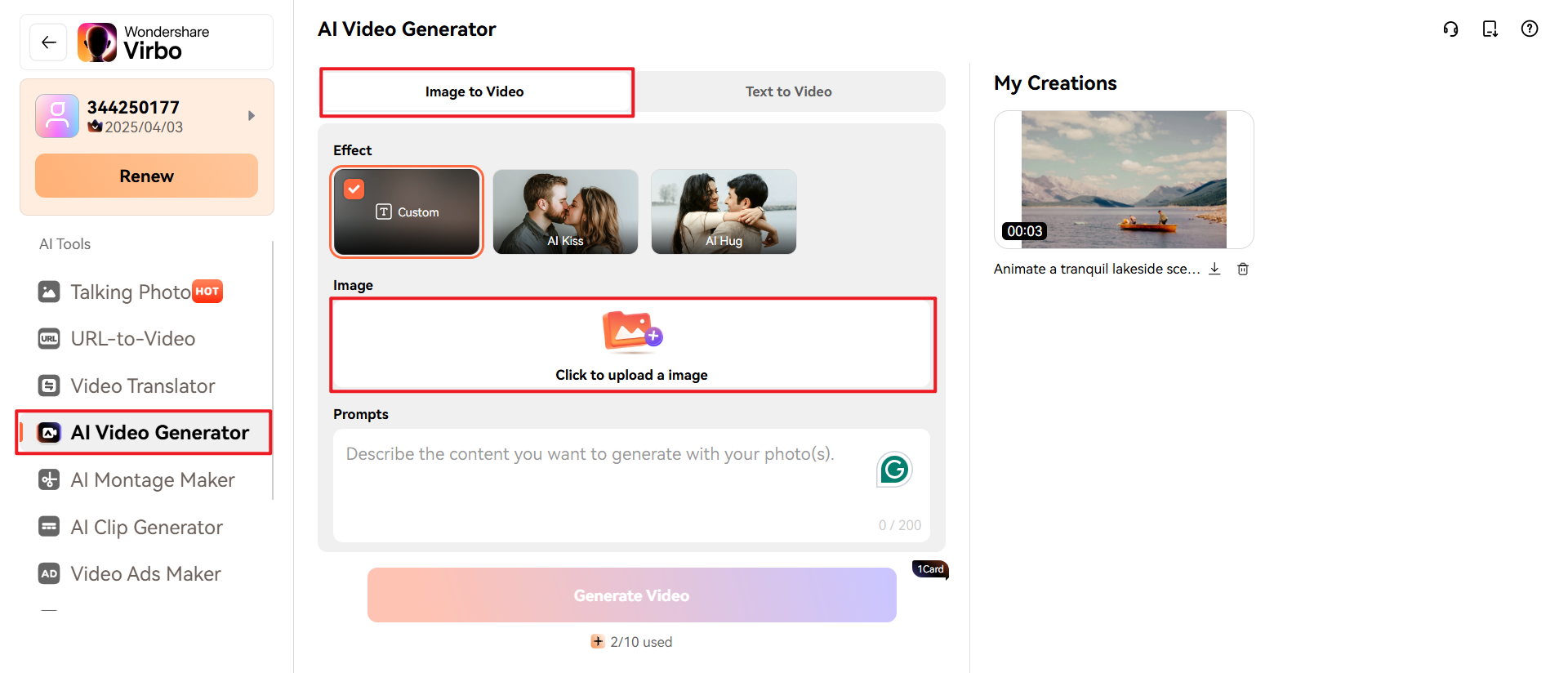Click the Video Ads Maker AD icon
Screen dimensions: 1568x673
(x=49, y=573)
